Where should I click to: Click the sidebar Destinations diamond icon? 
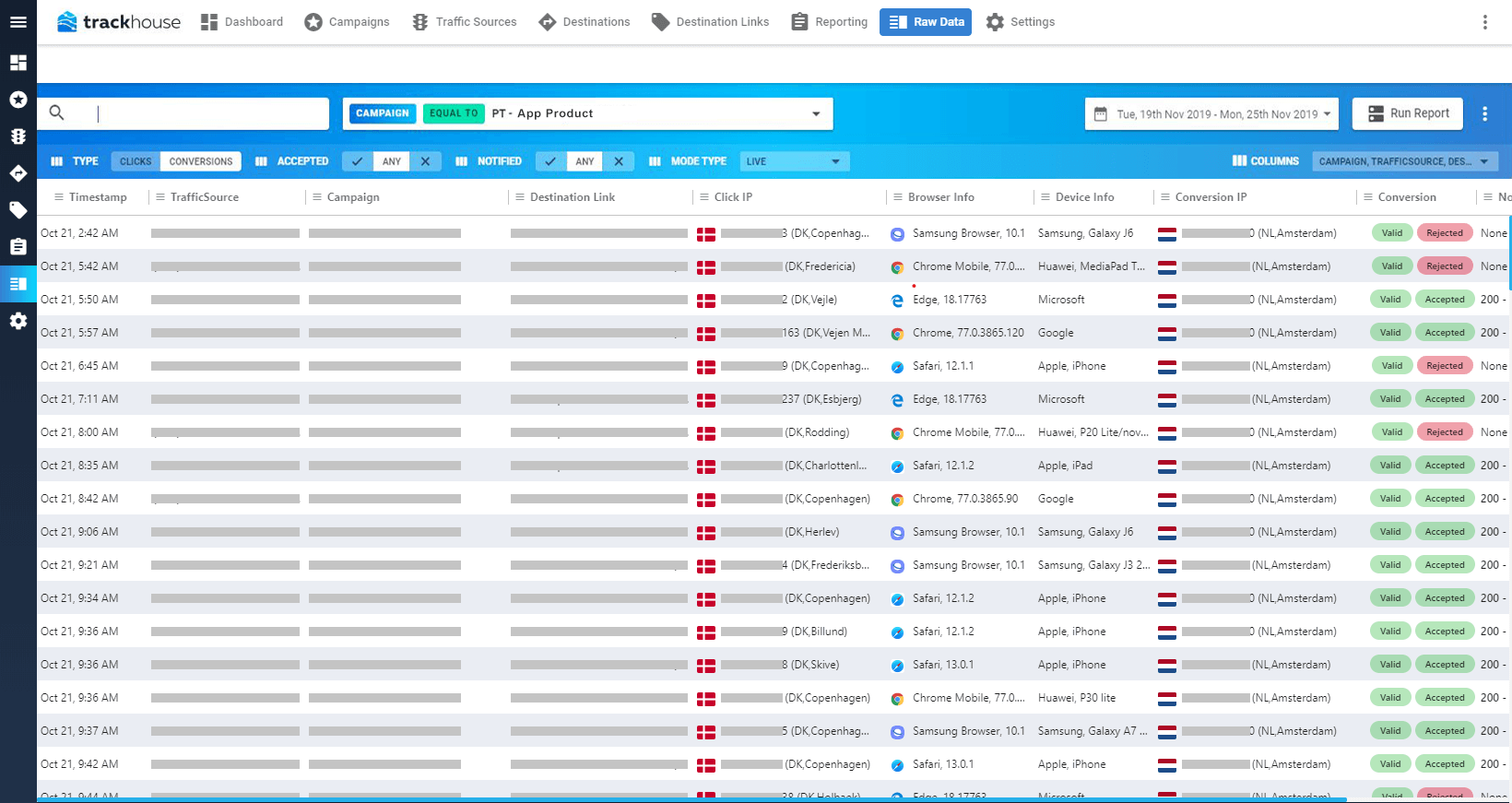tap(18, 173)
